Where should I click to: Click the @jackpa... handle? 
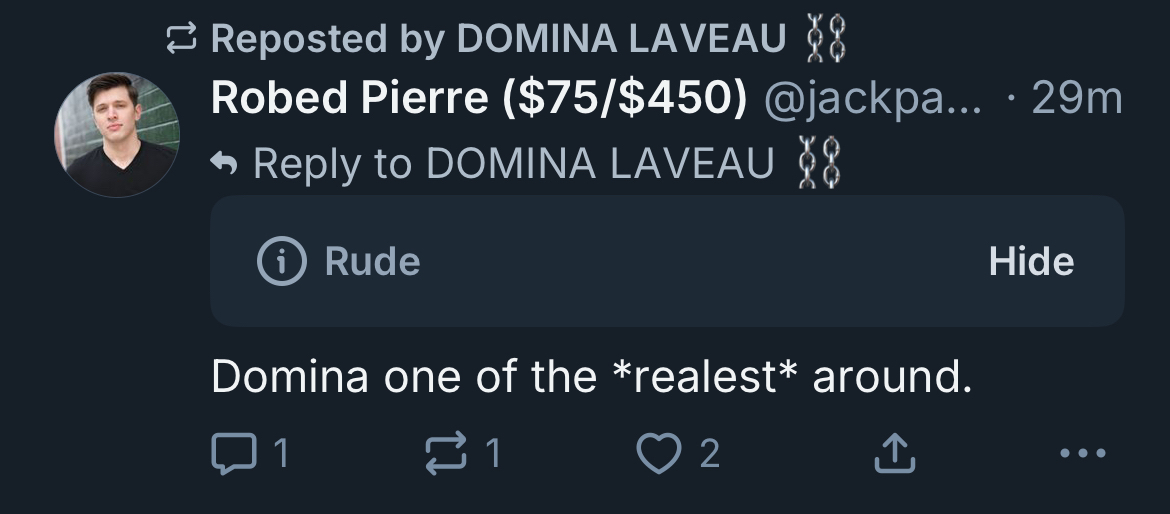tap(873, 98)
